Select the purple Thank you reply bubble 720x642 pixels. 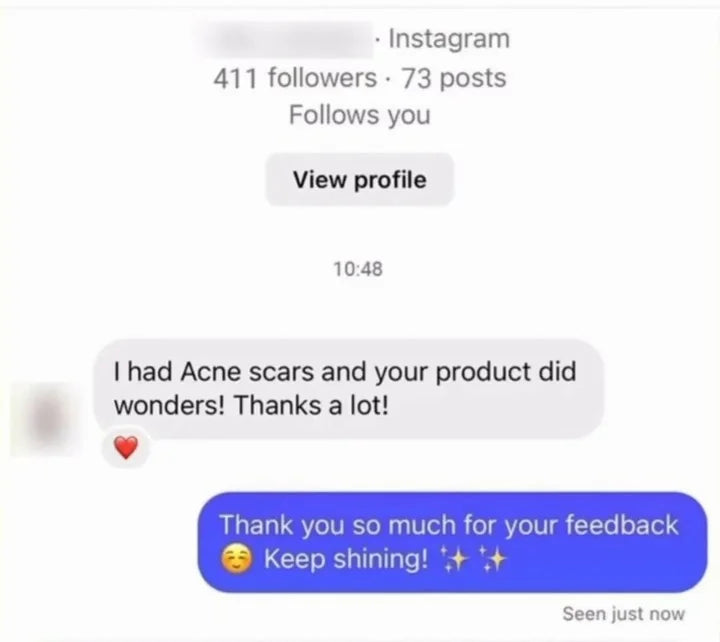pyautogui.click(x=452, y=542)
